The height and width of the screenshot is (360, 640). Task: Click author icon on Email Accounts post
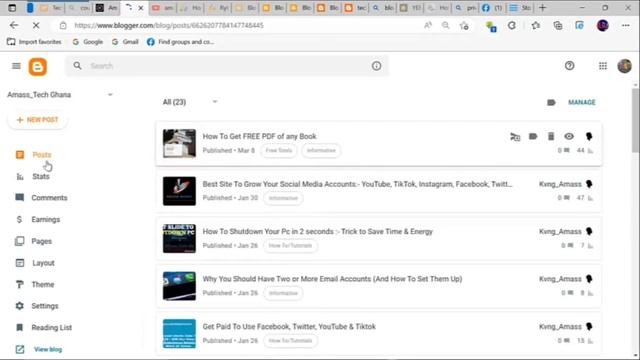tap(589, 279)
